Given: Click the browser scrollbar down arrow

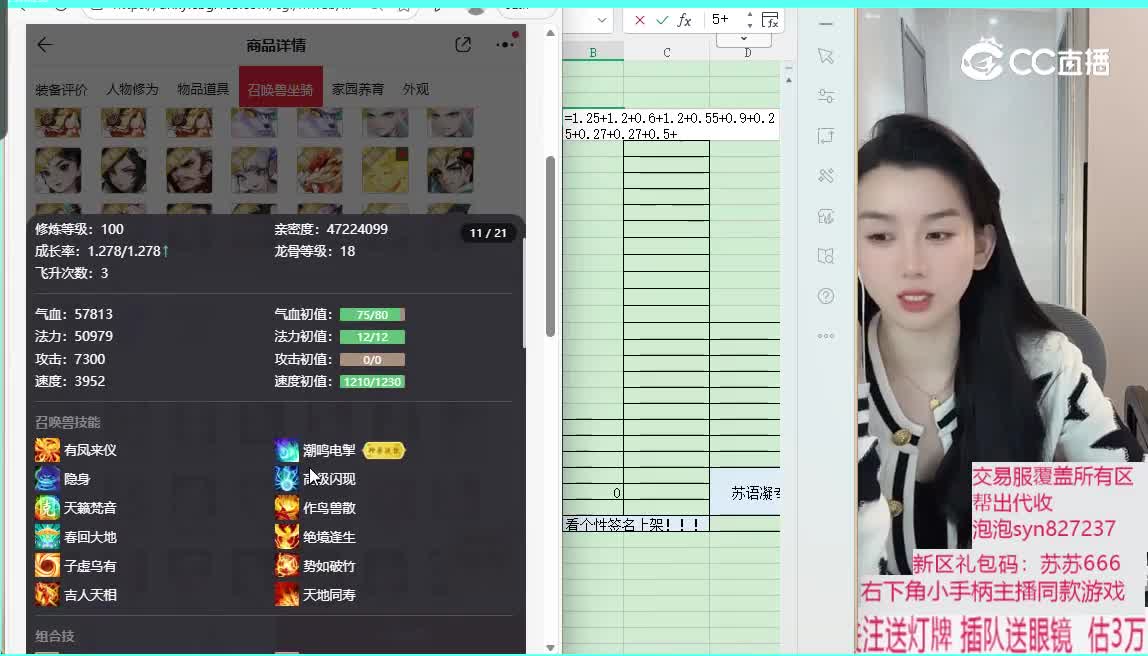Looking at the screenshot, I should (550, 648).
